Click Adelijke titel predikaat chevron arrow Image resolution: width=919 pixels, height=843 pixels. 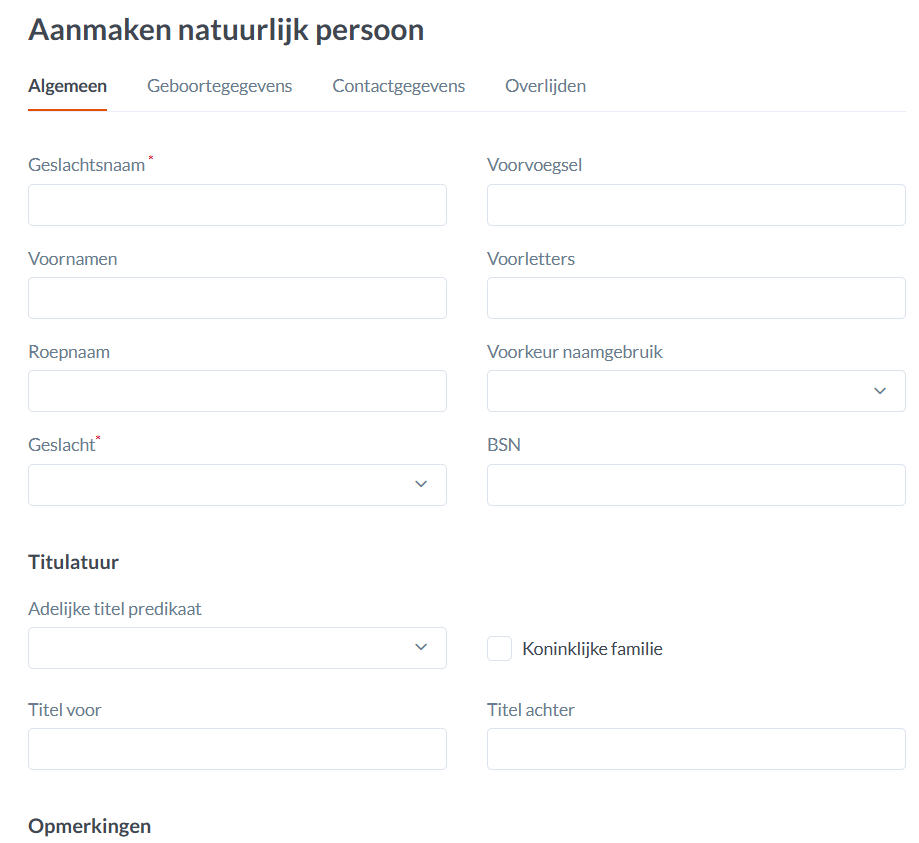[421, 648]
